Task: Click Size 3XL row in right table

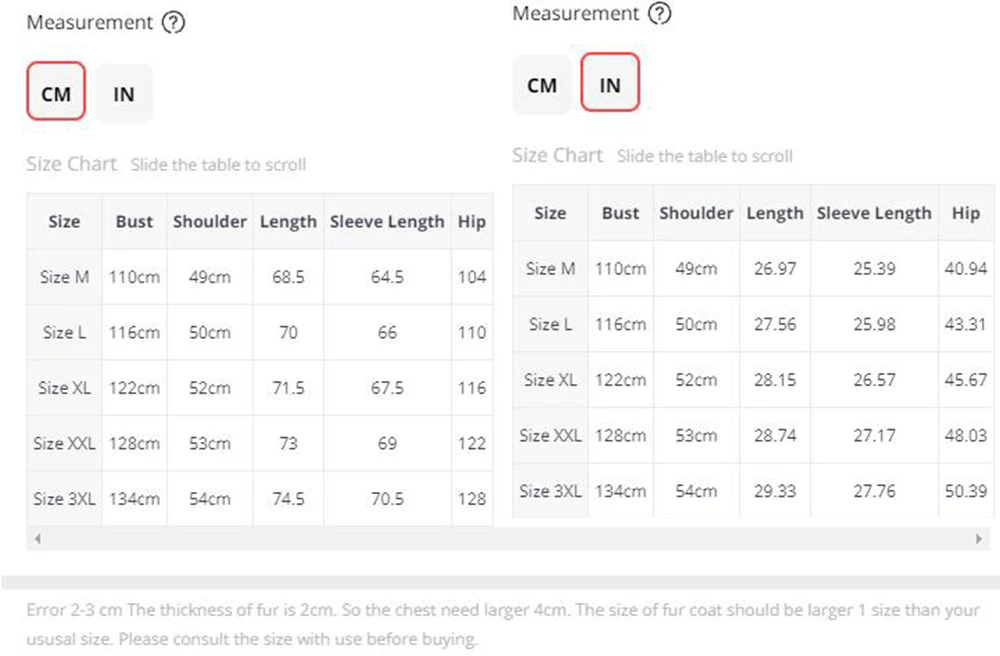Action: pyautogui.click(x=550, y=491)
